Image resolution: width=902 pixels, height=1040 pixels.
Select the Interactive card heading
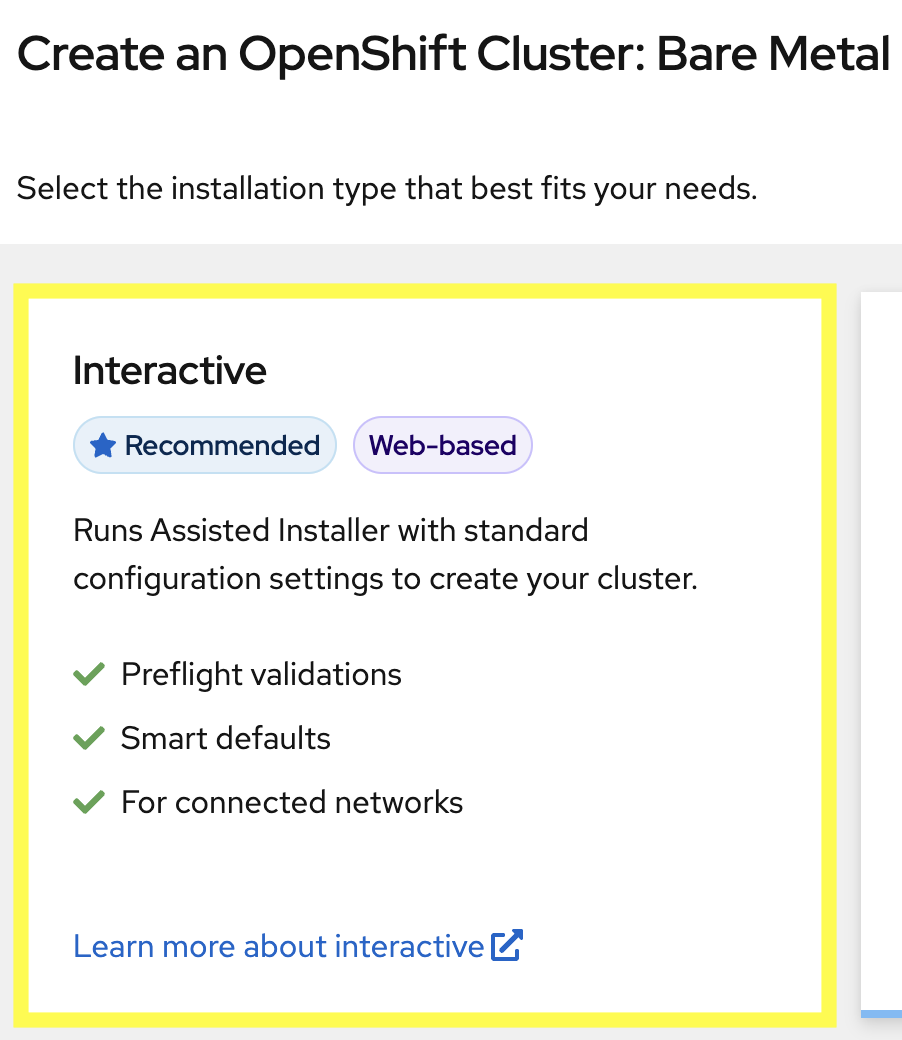[x=170, y=371]
